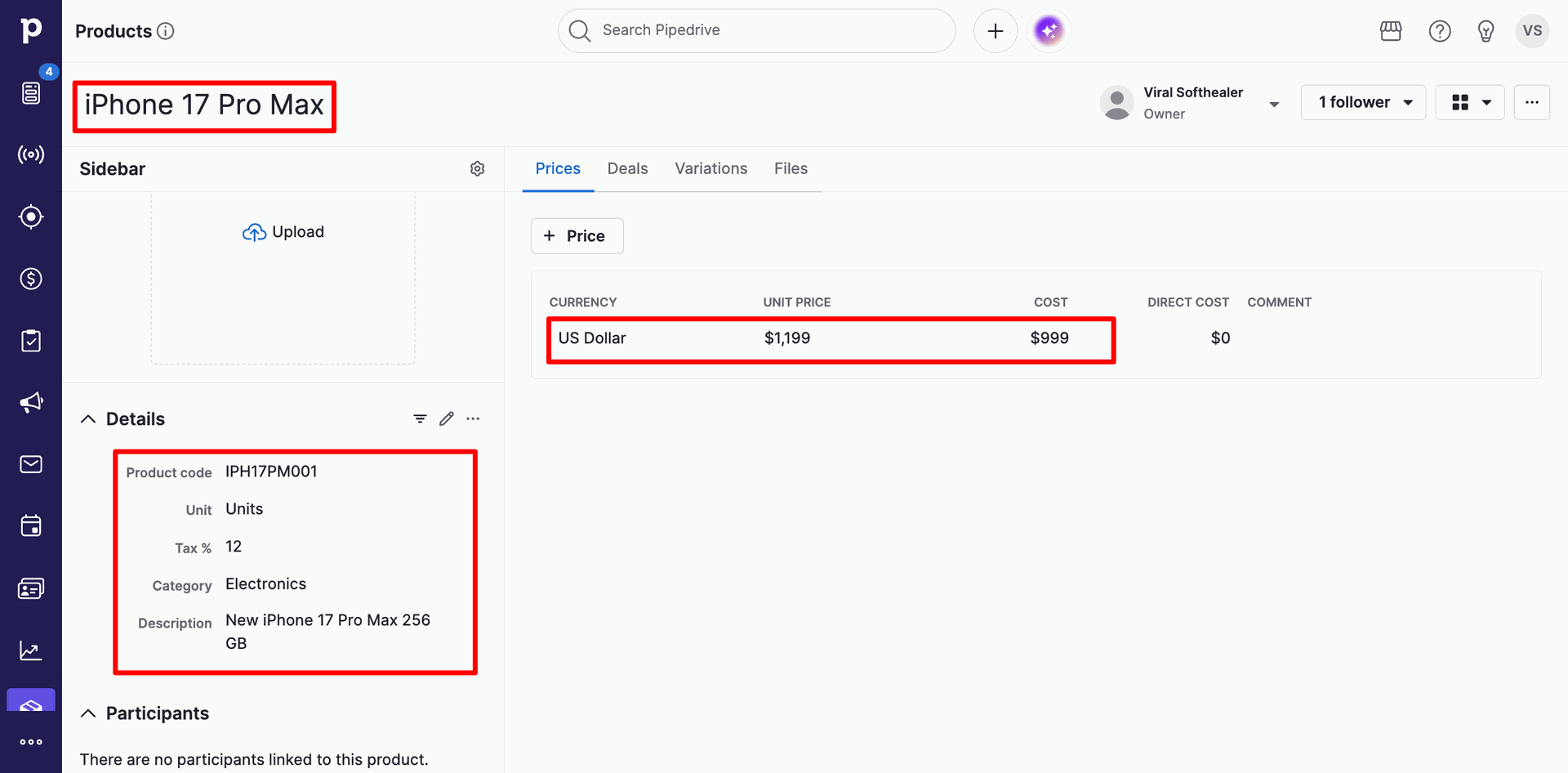The height and width of the screenshot is (773, 1568).
Task: Open the Activities calendar icon
Action: click(x=31, y=526)
